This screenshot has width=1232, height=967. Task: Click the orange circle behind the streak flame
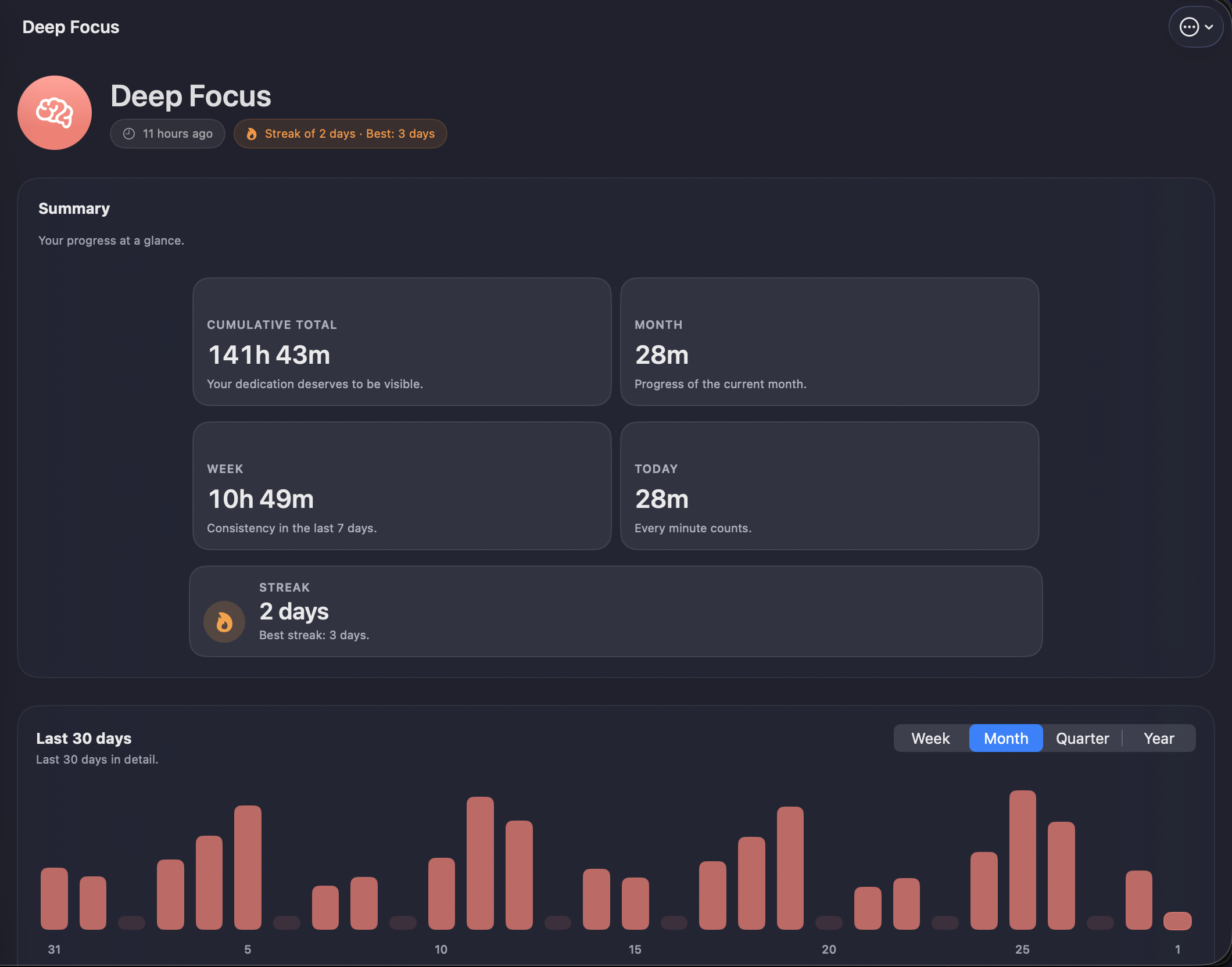point(224,621)
